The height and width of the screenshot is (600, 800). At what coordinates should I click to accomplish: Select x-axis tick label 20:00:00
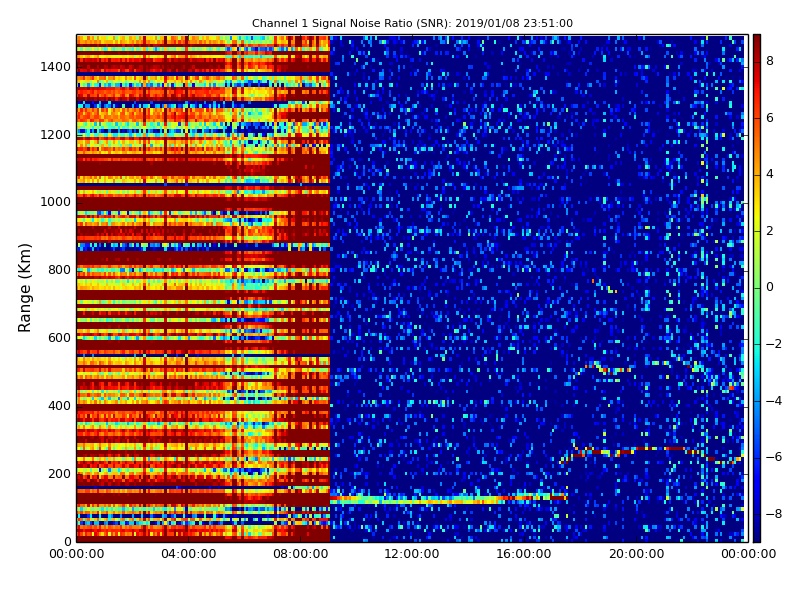pyautogui.click(x=636, y=554)
